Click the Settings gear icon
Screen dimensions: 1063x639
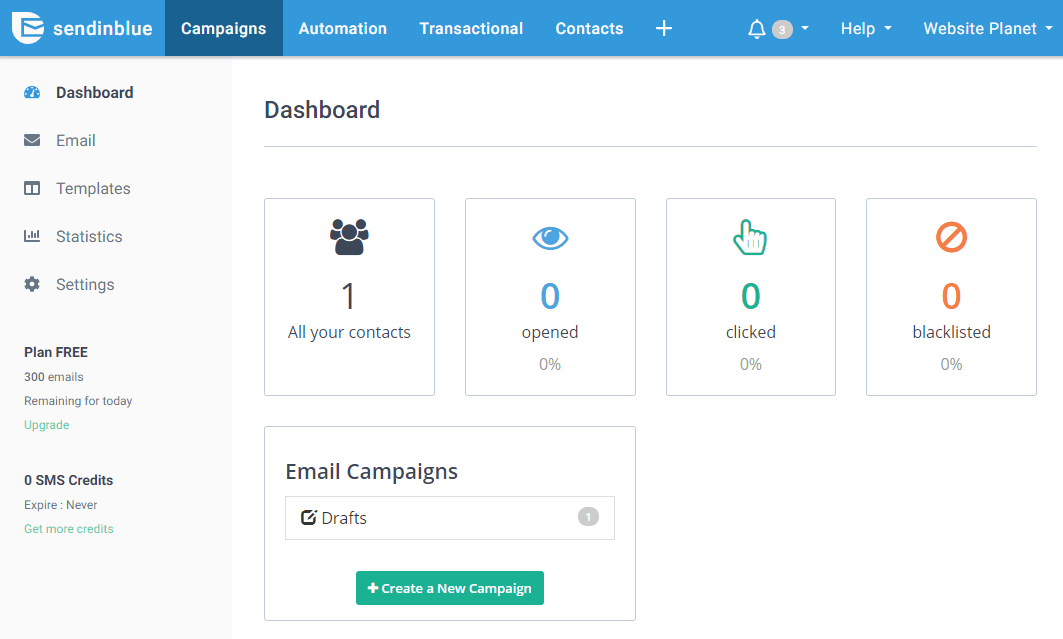click(x=30, y=284)
